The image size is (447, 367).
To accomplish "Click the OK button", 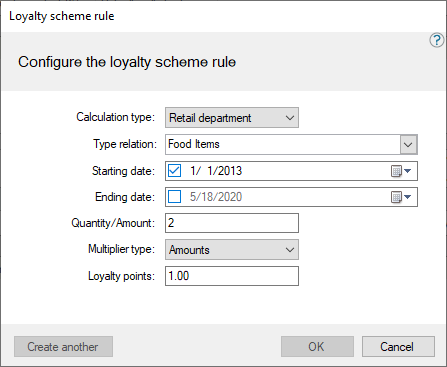I will (x=317, y=347).
